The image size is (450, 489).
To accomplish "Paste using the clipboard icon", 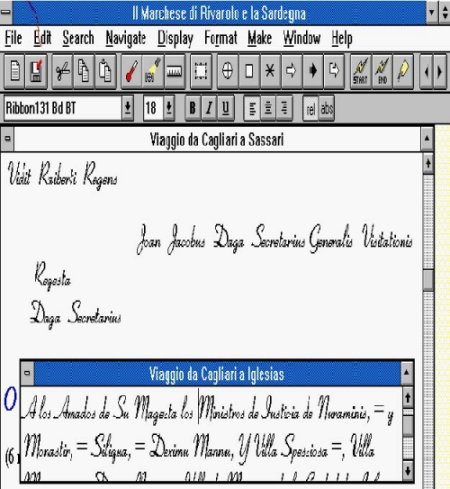I will click(x=105, y=71).
